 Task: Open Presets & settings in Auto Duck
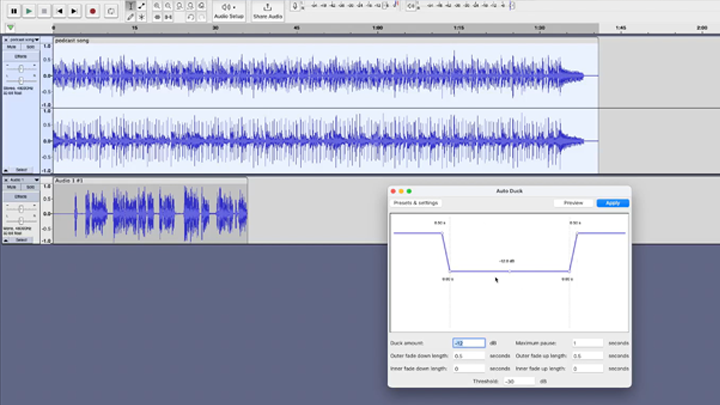[416, 203]
